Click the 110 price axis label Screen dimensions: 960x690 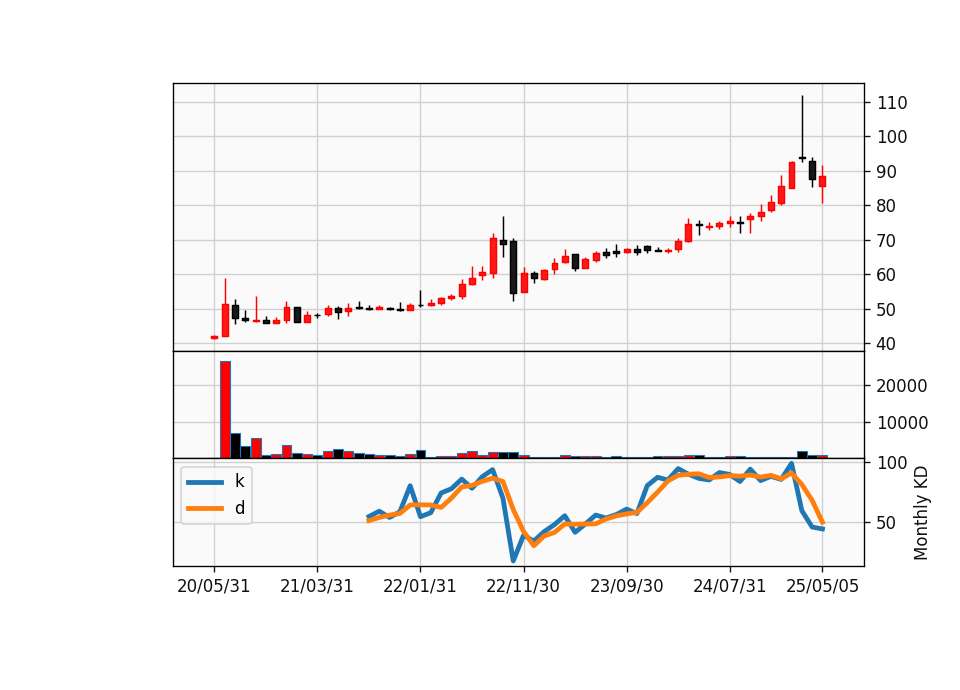tap(892, 103)
